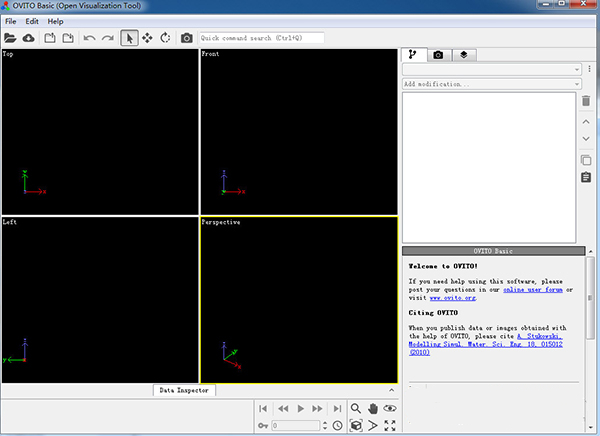Select the Zoom magnifier viewport tool
The height and width of the screenshot is (436, 600).
click(x=356, y=408)
